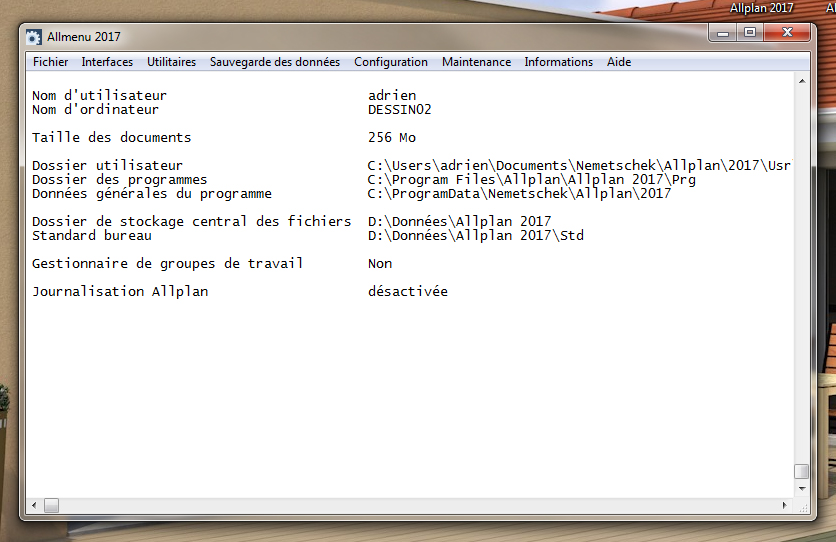The image size is (836, 542).
Task: Click horizontal scrollbar right arrow
Action: tap(784, 505)
